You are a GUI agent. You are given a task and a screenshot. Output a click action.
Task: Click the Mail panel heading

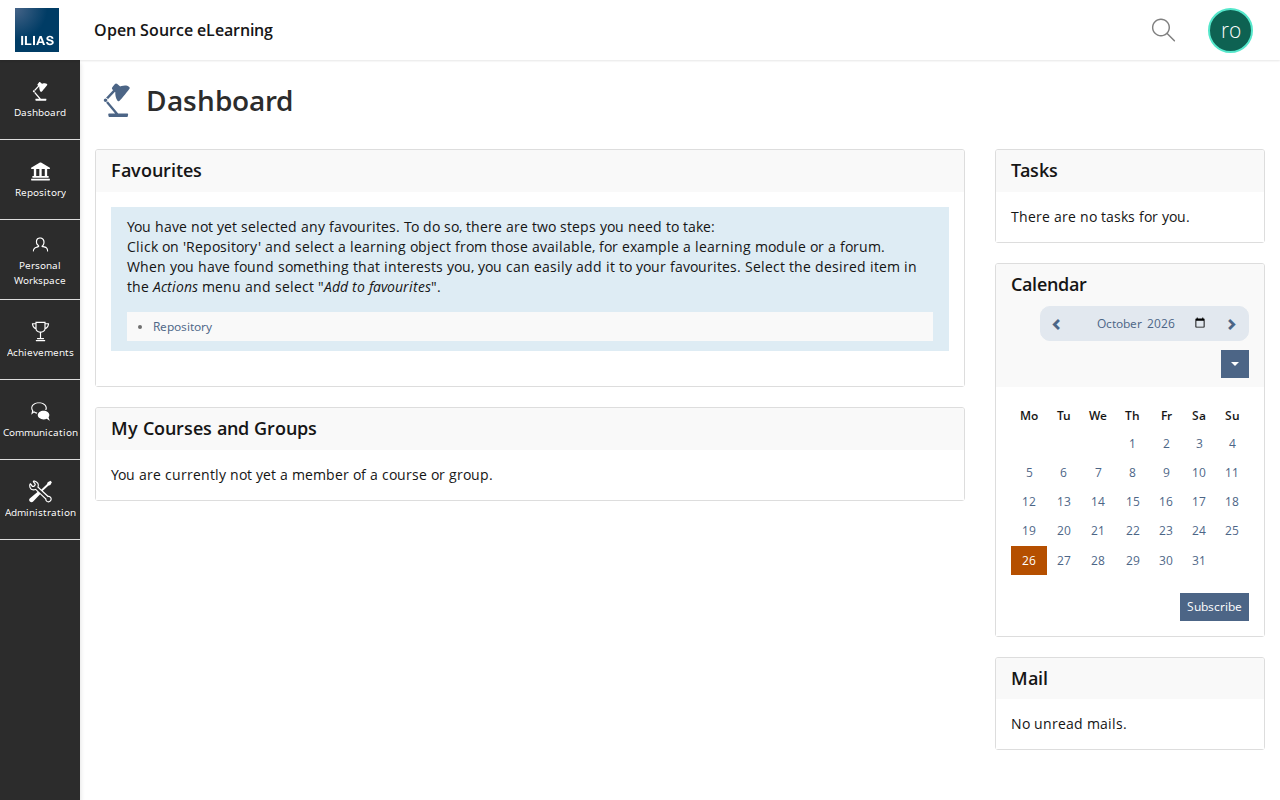pos(1029,679)
